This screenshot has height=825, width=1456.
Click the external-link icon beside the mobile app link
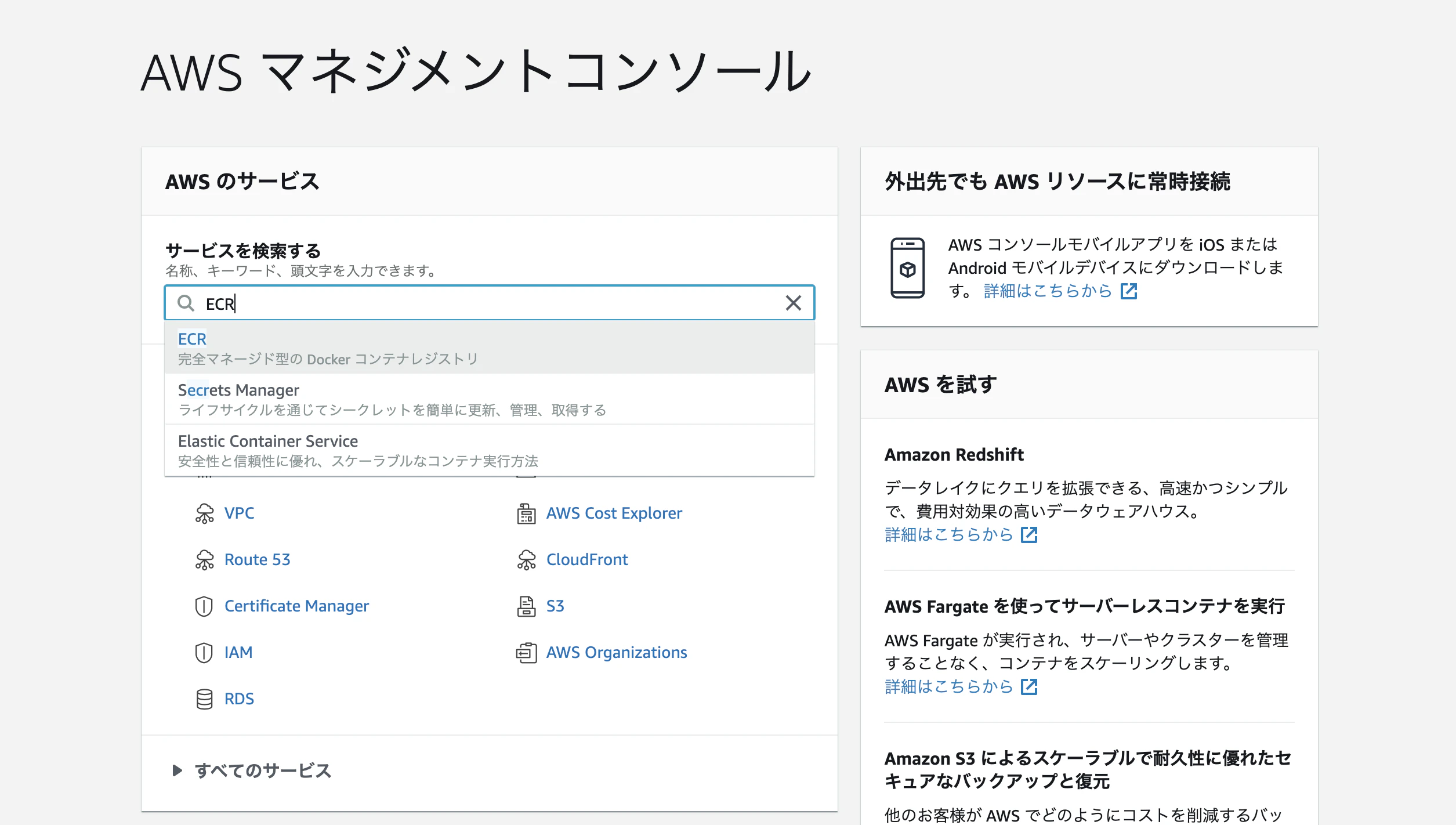click(1129, 291)
